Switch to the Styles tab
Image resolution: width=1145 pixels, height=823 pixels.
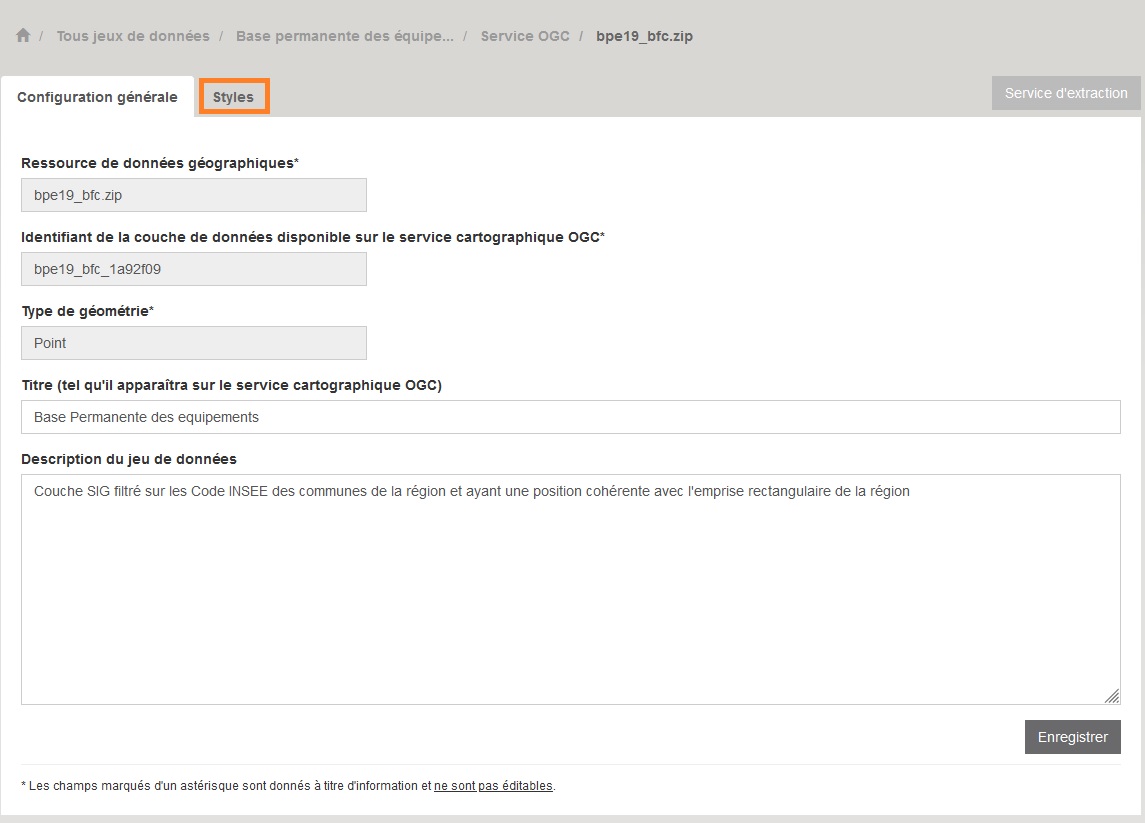tap(234, 96)
